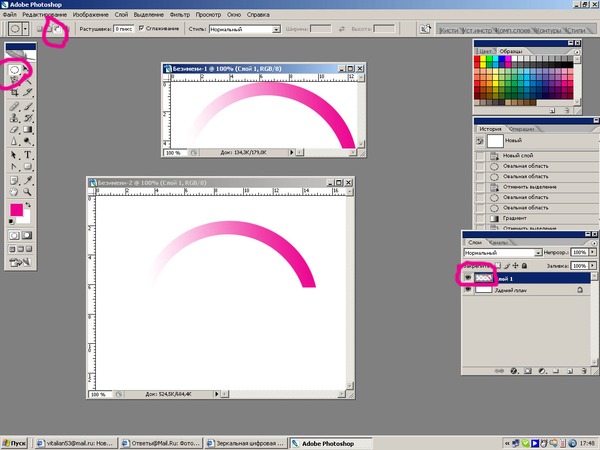Select the Zoom magnifier tool
This screenshot has width=600, height=450.
coord(27,192)
